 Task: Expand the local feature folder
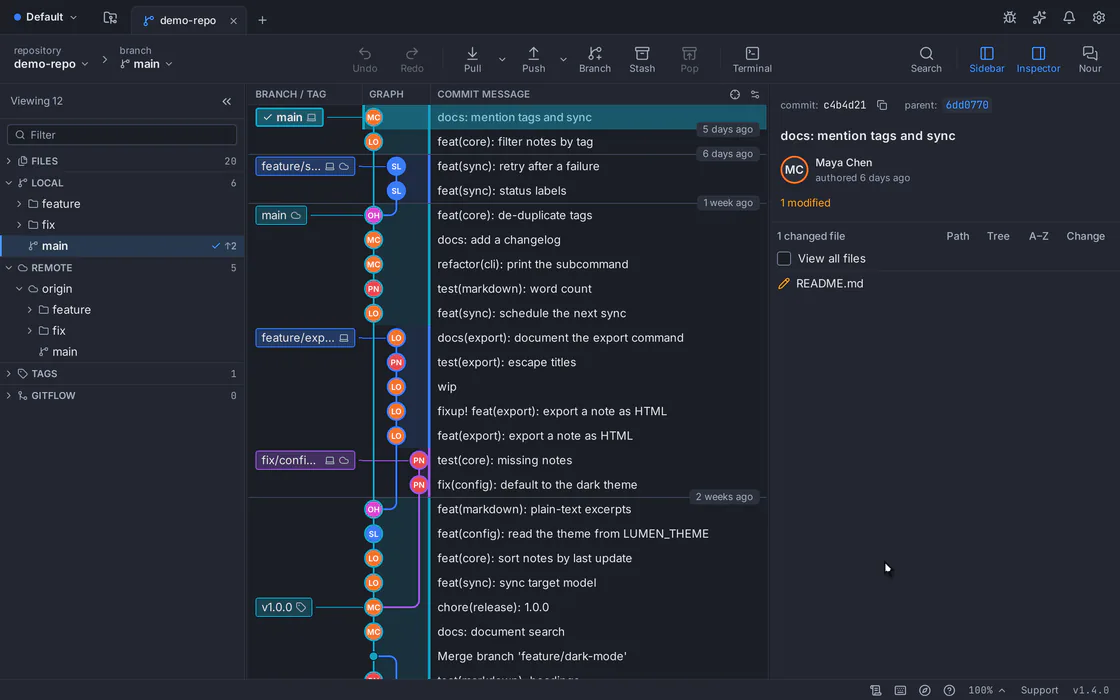coord(19,204)
